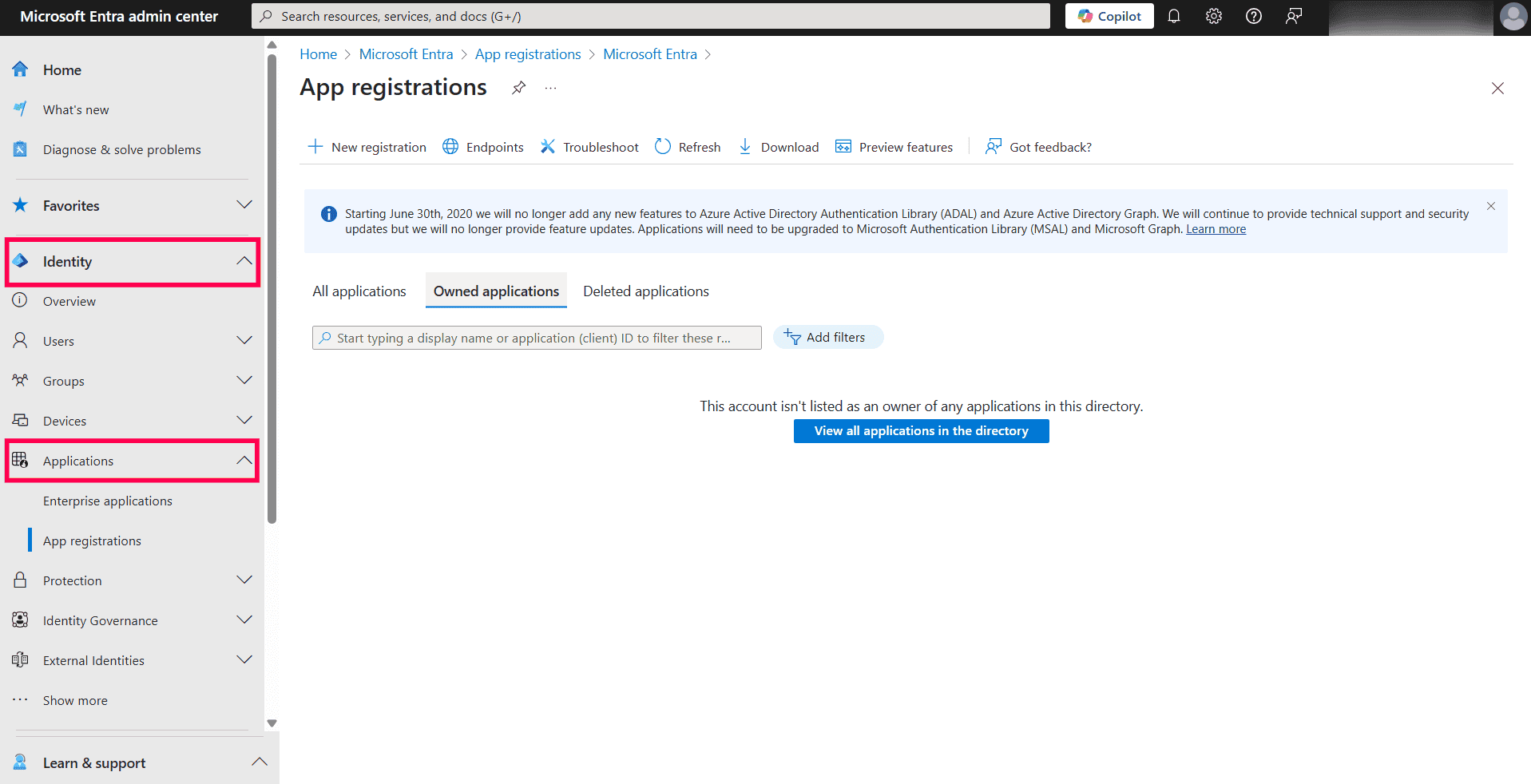Click the search resources box at top
The image size is (1531, 784).
(x=651, y=16)
